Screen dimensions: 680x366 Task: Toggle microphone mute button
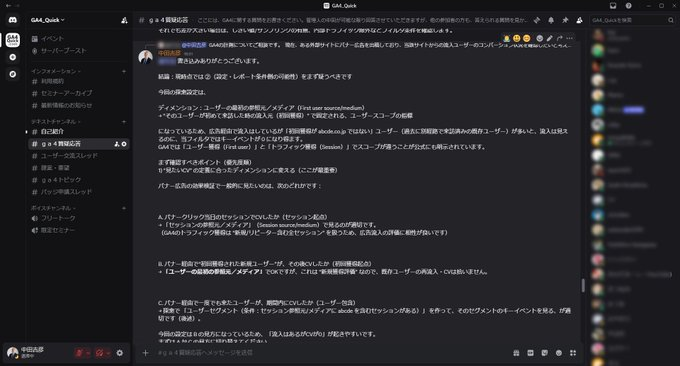pyautogui.click(x=79, y=353)
